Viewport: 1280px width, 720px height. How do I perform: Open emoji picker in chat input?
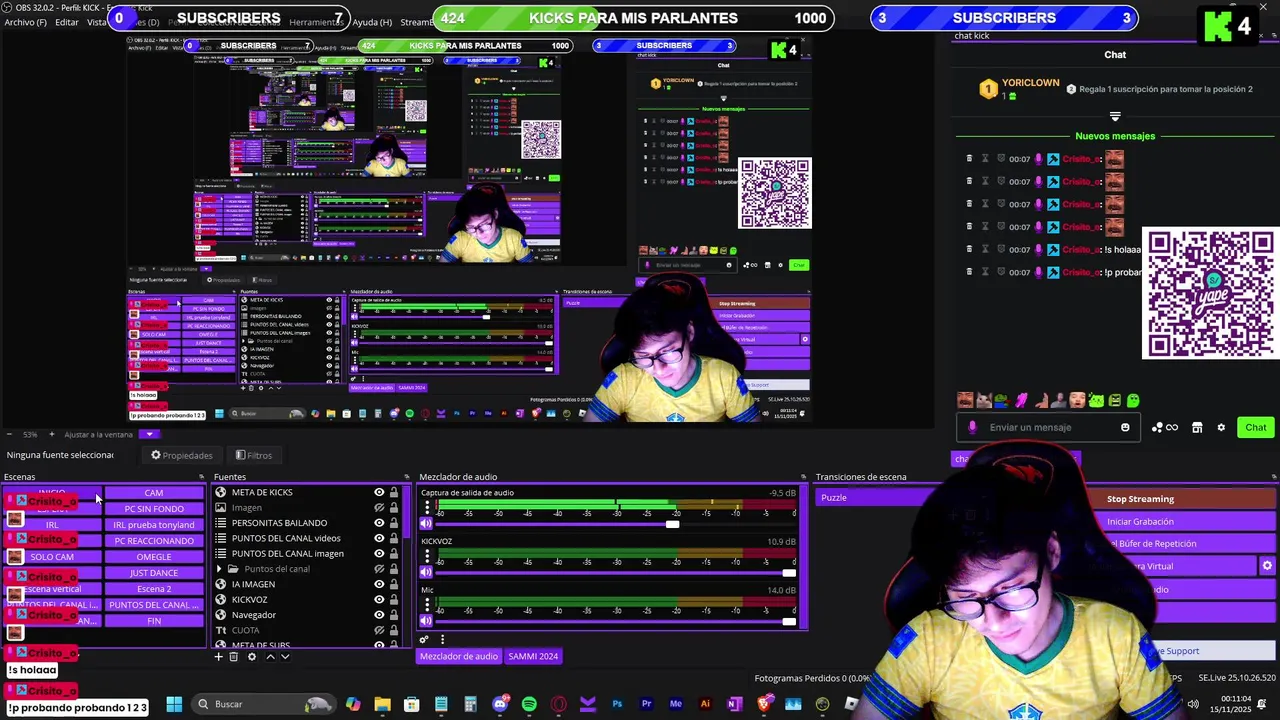[x=1125, y=428]
